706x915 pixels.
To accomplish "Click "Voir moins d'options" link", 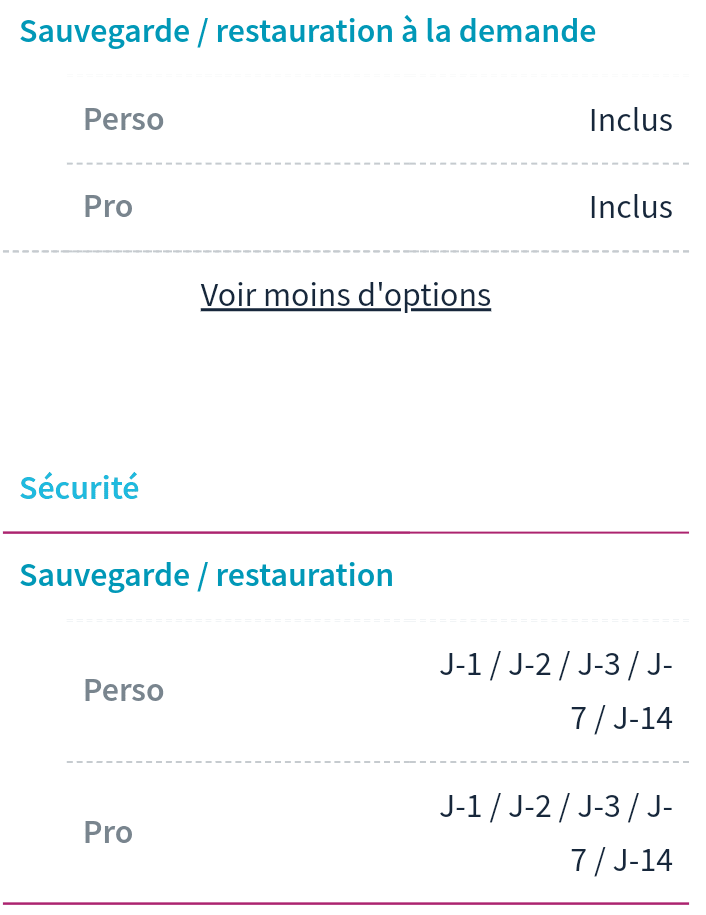I will coord(345,295).
